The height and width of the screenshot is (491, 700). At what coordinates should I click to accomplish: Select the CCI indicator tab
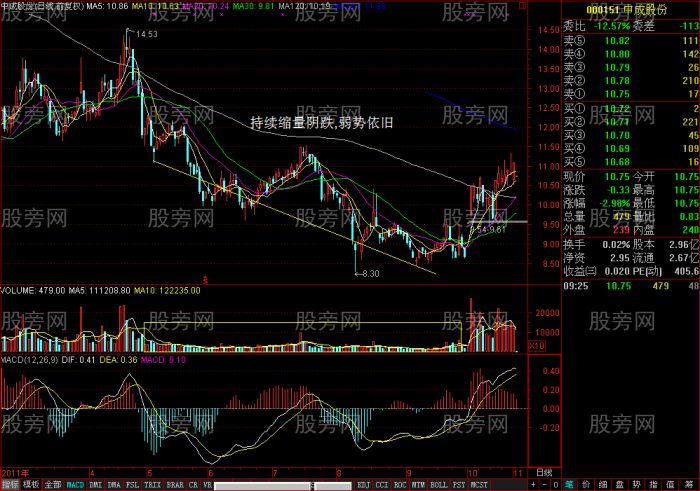382,485
